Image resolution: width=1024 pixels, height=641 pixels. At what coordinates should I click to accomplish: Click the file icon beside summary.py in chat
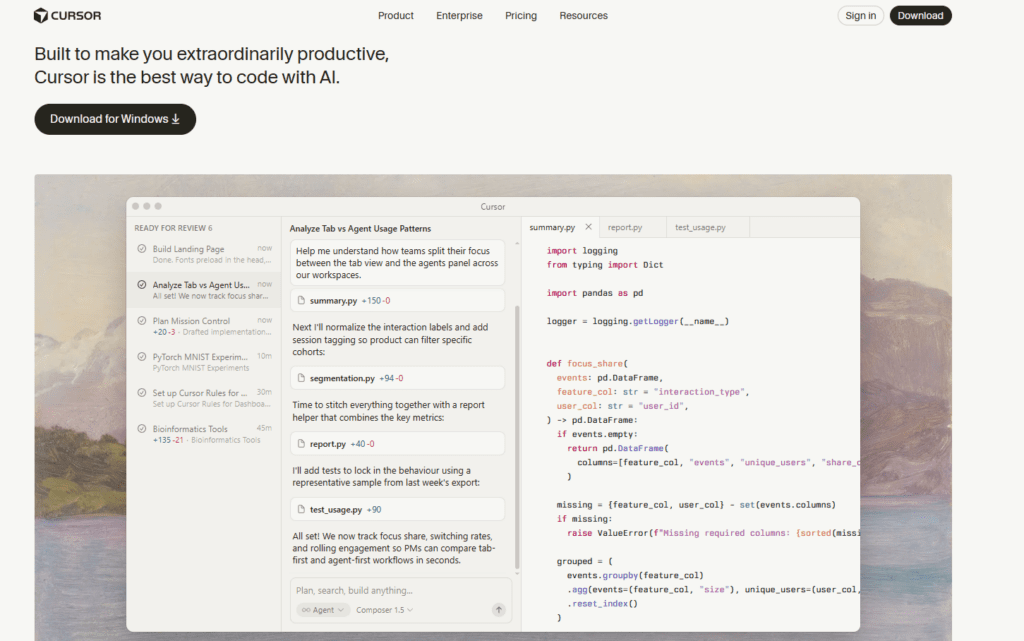(302, 300)
